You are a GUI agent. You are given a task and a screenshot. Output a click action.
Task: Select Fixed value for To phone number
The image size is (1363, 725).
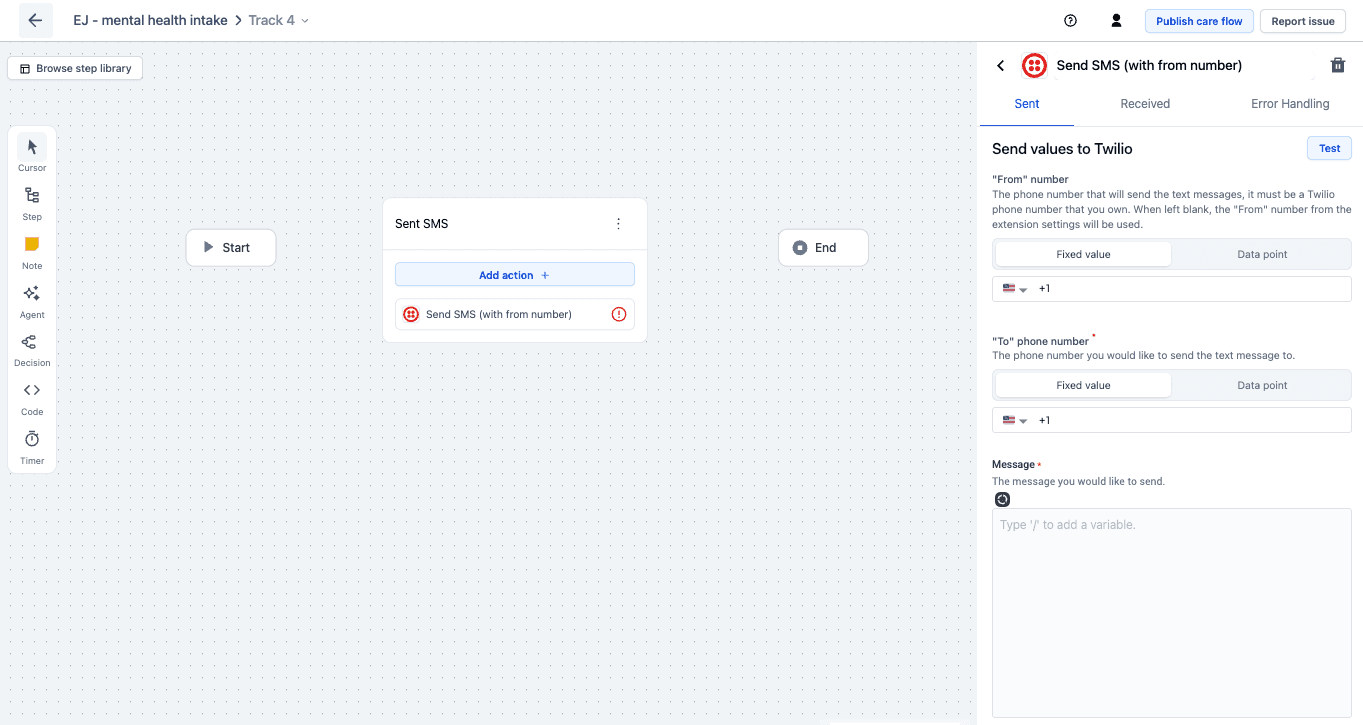(x=1083, y=385)
